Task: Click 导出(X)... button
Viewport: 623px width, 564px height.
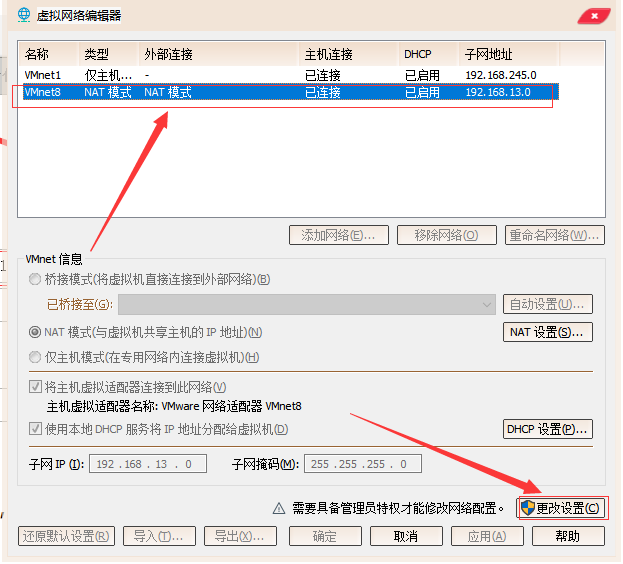Action: (x=240, y=537)
